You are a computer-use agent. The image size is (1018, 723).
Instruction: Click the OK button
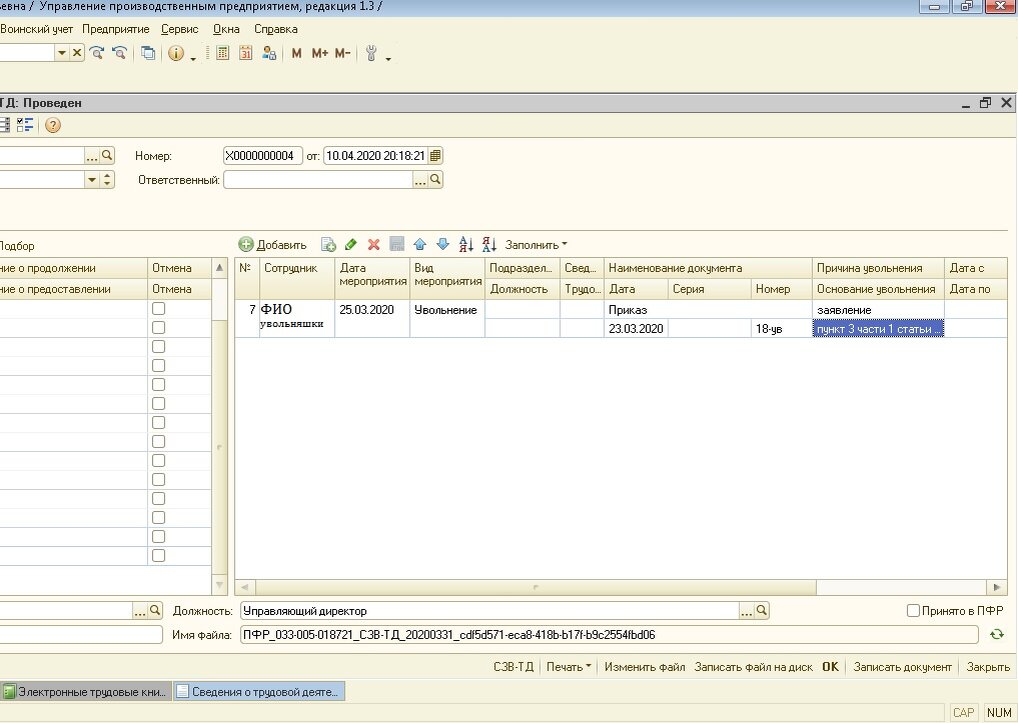point(830,667)
